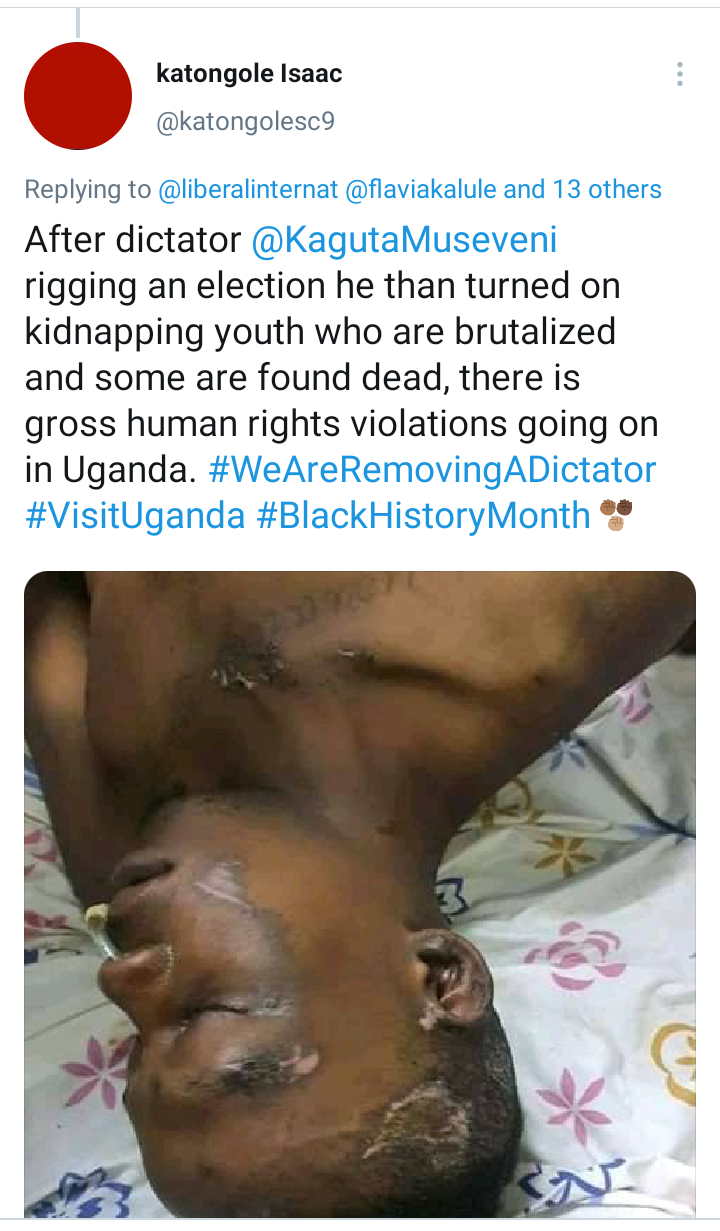720x1231 pixels.
Task: Open the #BlackHistoryMonth hashtag
Action: point(424,515)
